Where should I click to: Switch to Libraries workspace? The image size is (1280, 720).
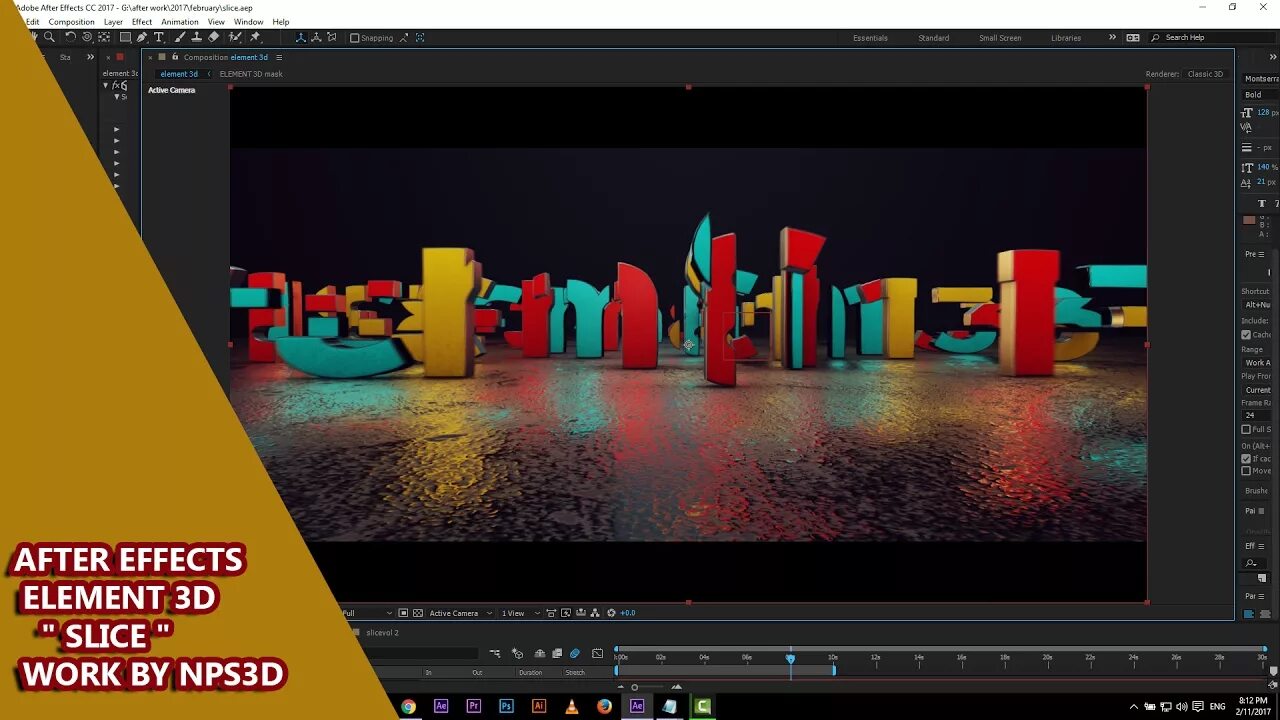1066,38
